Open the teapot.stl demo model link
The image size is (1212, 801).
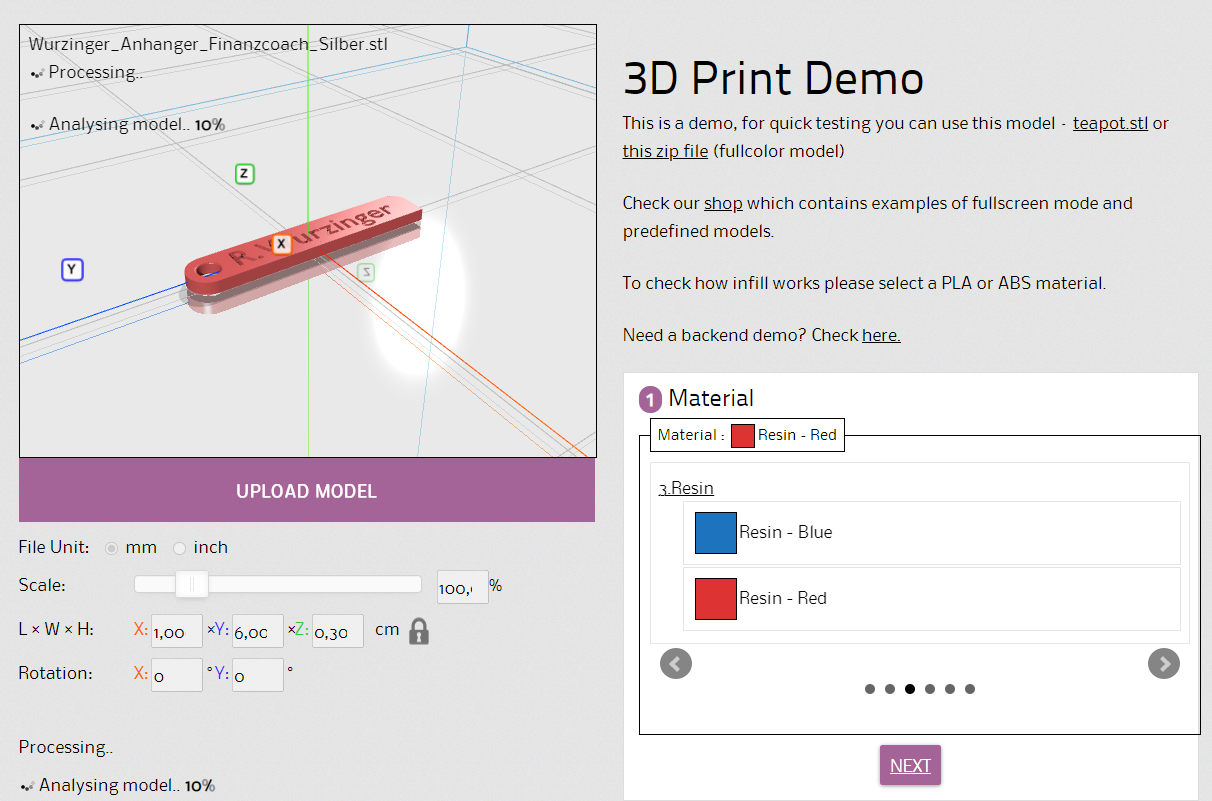coord(1110,124)
